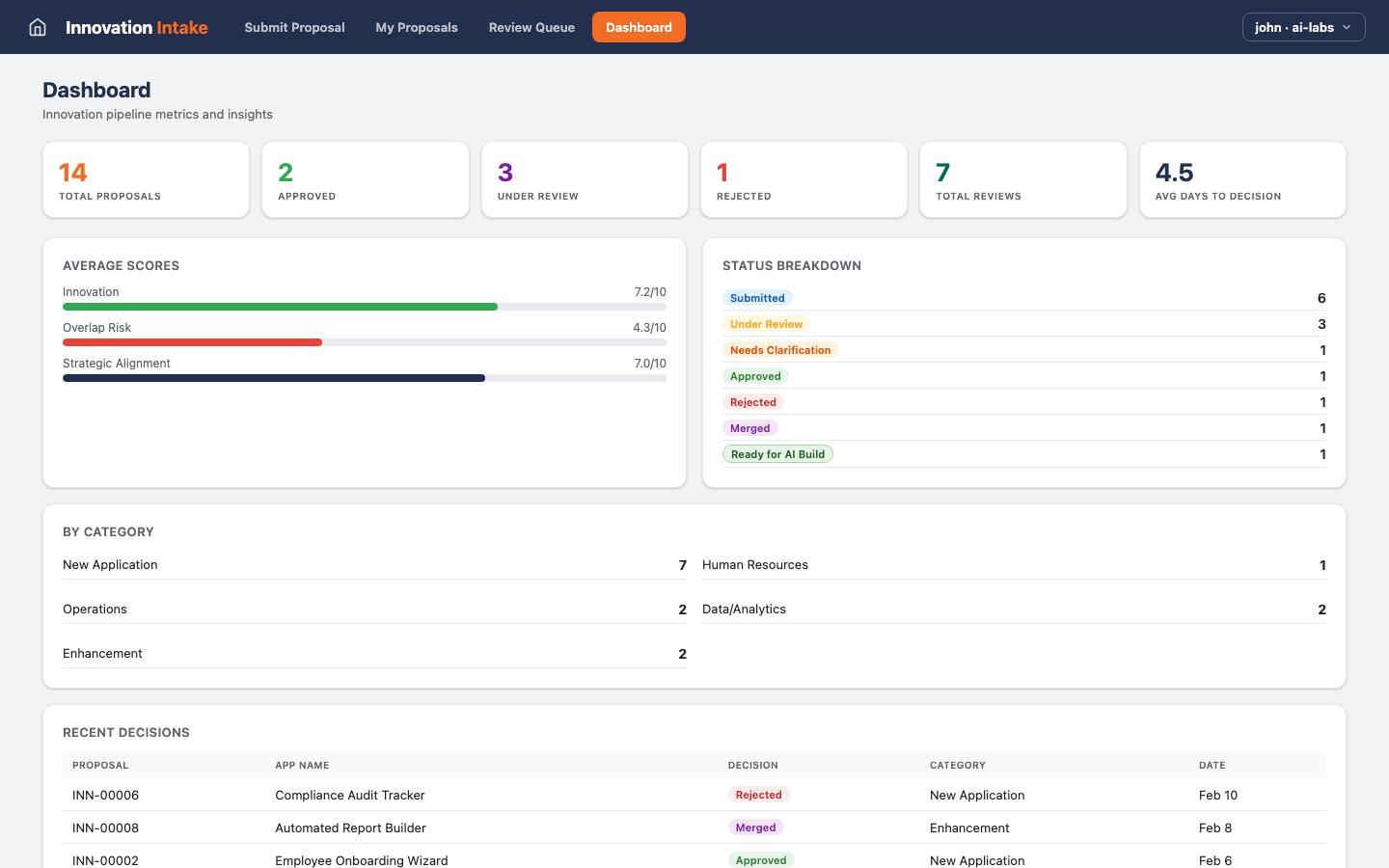The height and width of the screenshot is (868, 1389).
Task: Switch to the Submit Proposal tab
Action: click(294, 27)
